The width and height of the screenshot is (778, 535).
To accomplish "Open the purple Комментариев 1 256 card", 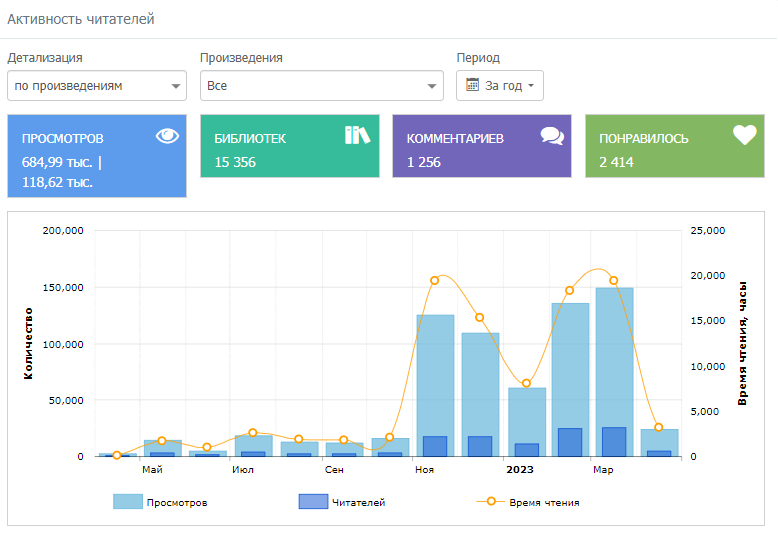I will click(x=481, y=146).
